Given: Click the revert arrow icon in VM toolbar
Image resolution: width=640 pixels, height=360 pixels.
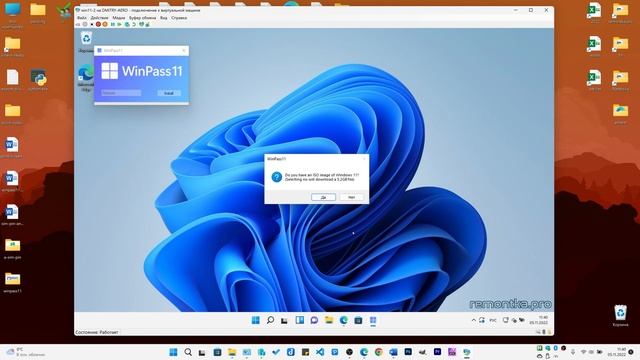Looking at the screenshot, I should tap(134, 24).
